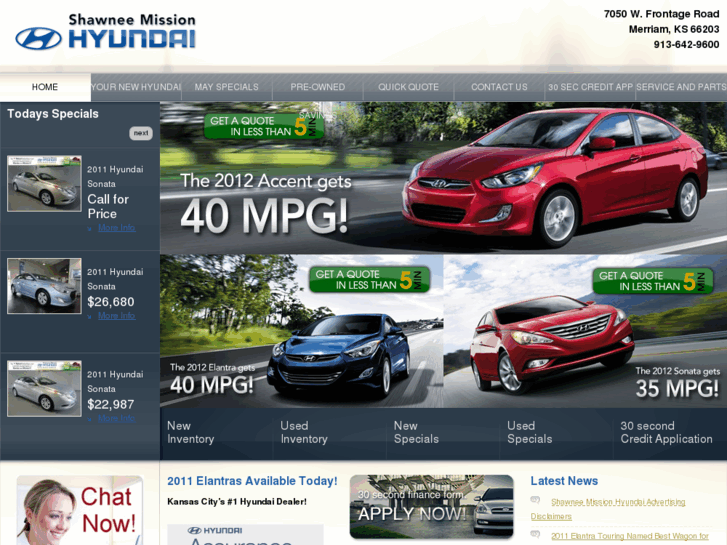Click the Chat Now! banner

(x=80, y=510)
